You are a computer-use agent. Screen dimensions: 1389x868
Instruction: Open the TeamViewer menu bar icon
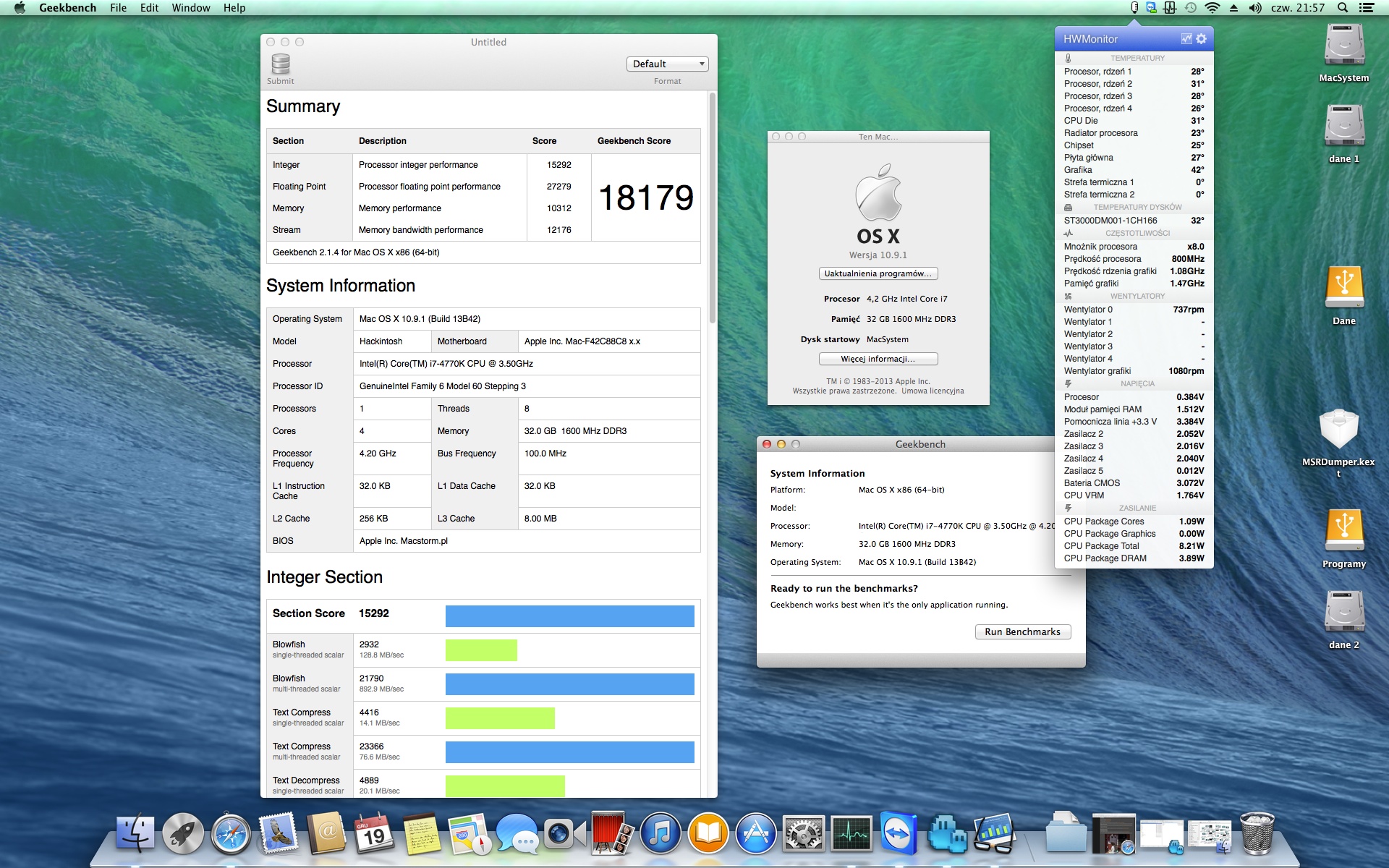1151,8
